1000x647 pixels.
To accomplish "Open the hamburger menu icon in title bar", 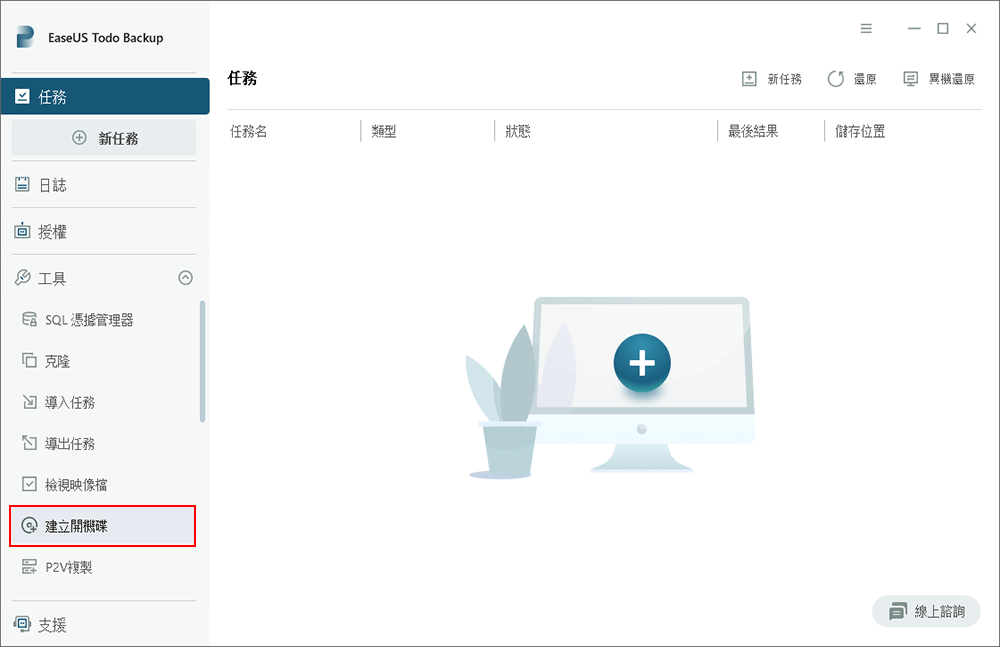I will 866,28.
